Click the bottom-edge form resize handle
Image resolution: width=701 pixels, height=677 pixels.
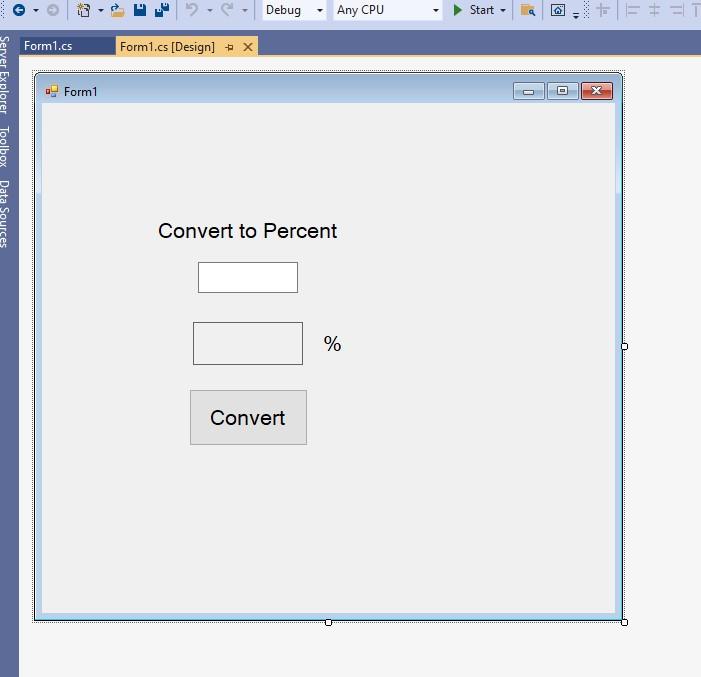329,622
